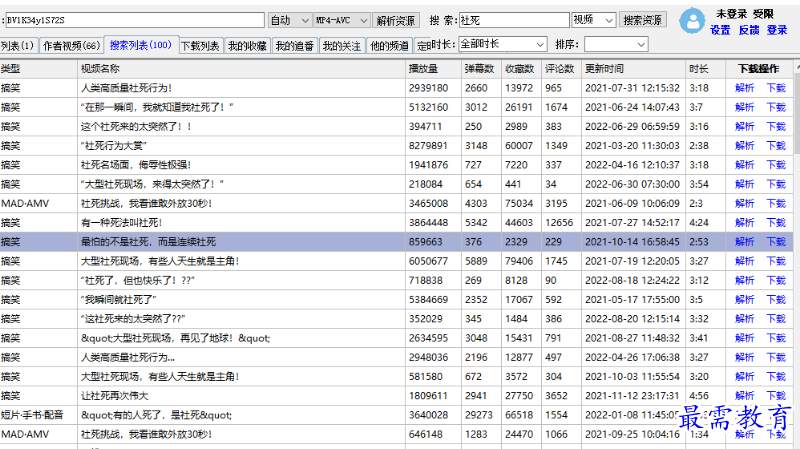Click 解析 for 社死名场面 row
800x449 pixels.
coord(744,165)
